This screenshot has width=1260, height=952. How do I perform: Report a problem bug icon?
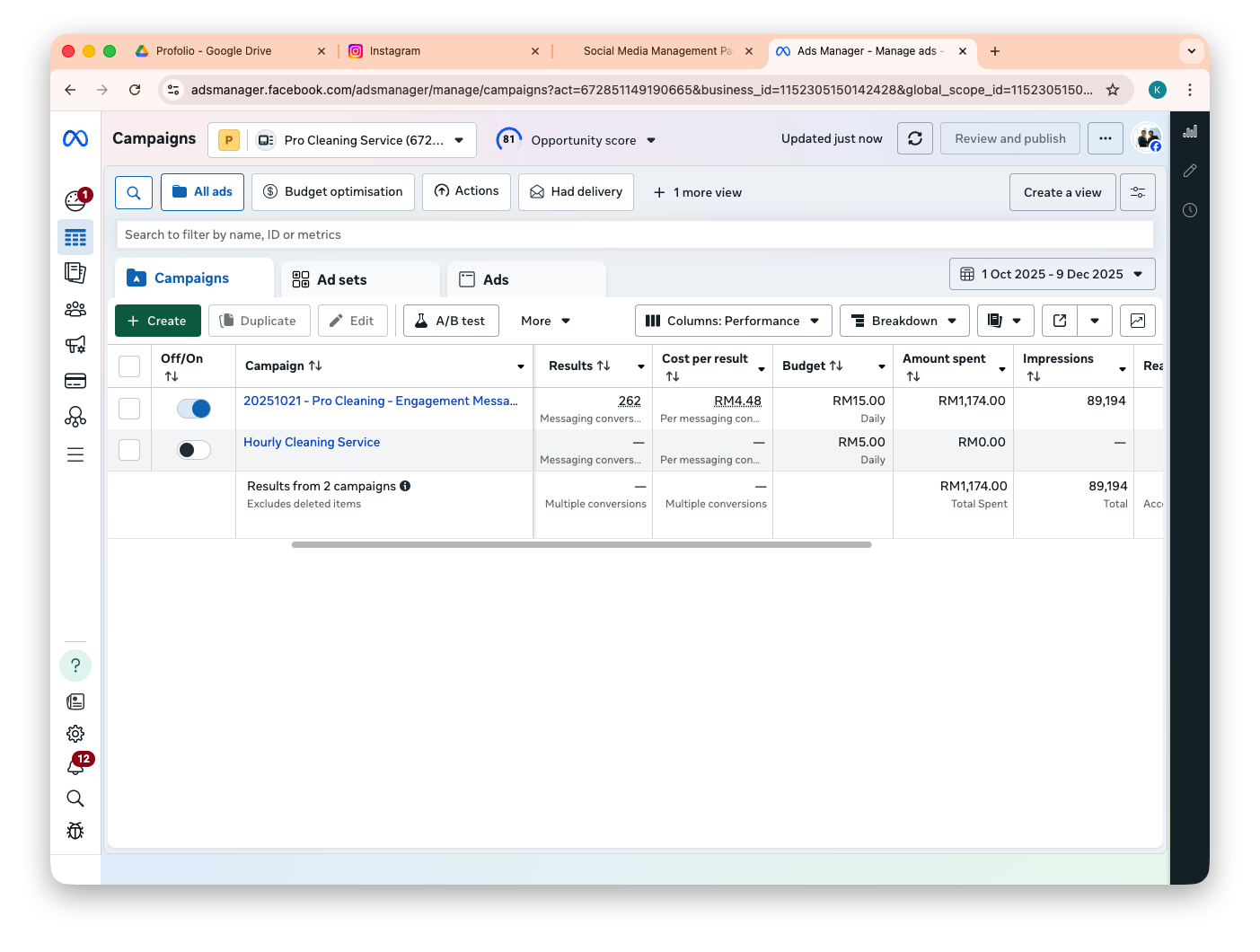[75, 831]
